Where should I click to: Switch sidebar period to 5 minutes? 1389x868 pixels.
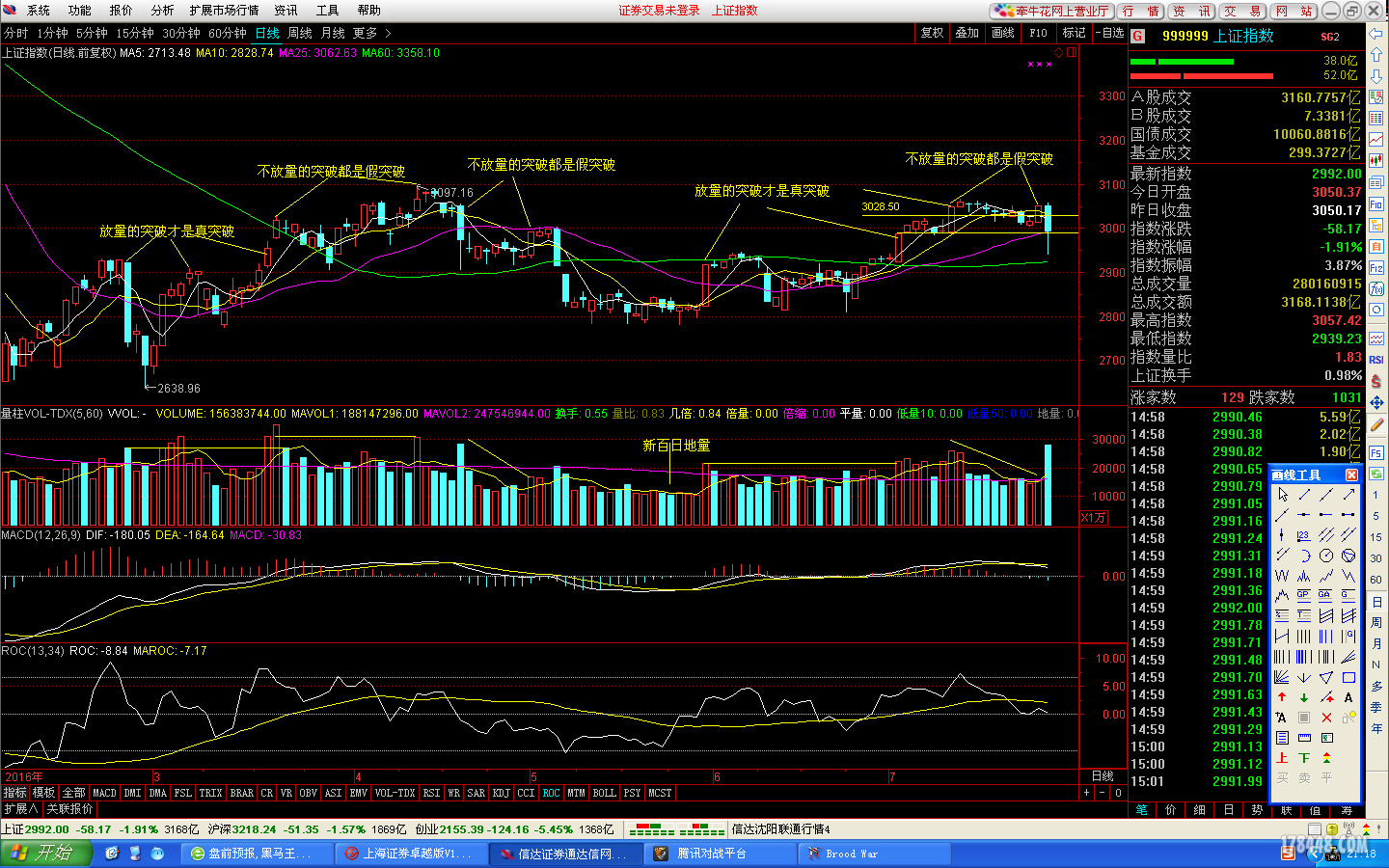(x=1375, y=516)
